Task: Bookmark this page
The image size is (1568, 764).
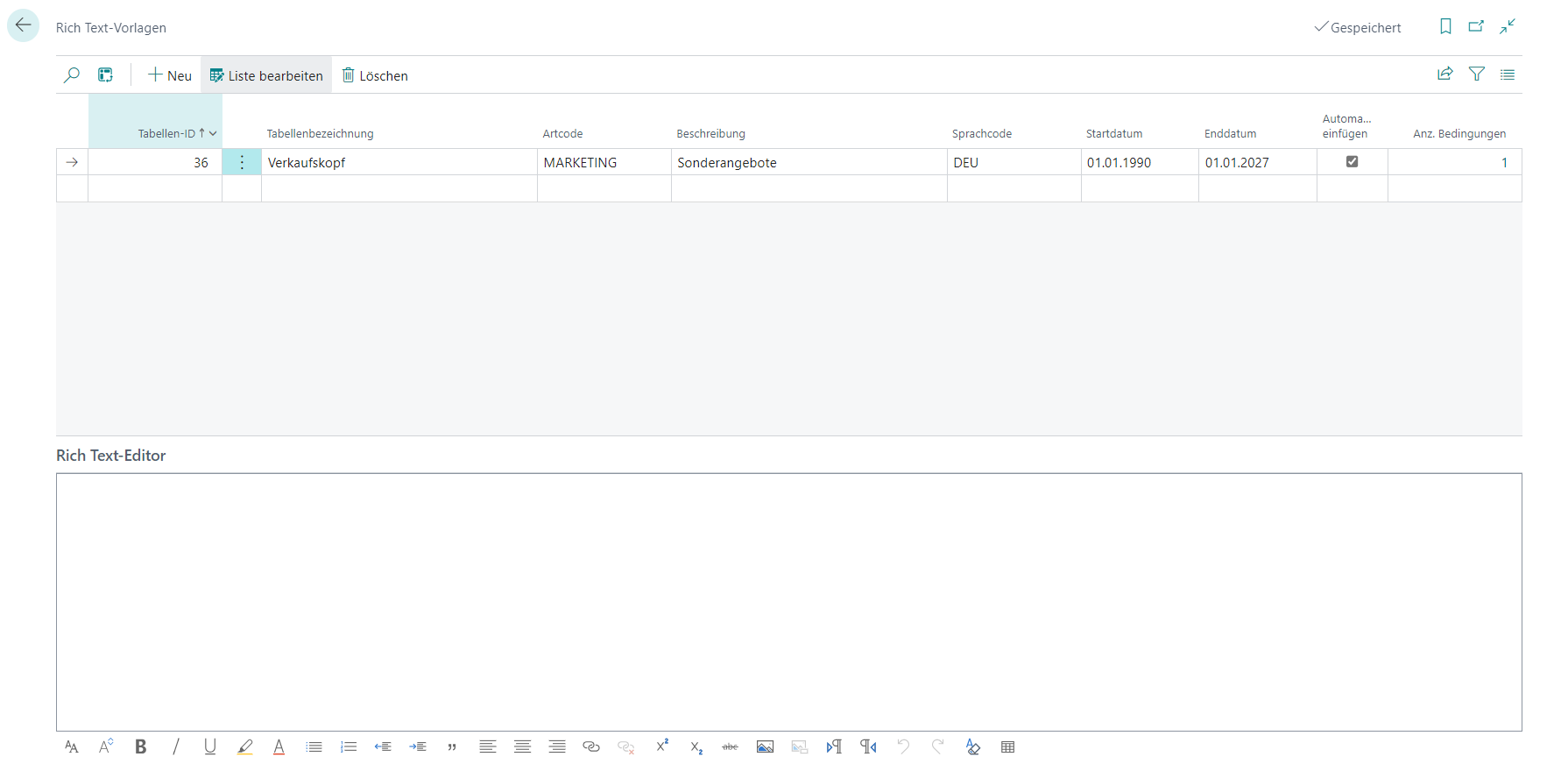Action: point(1445,27)
